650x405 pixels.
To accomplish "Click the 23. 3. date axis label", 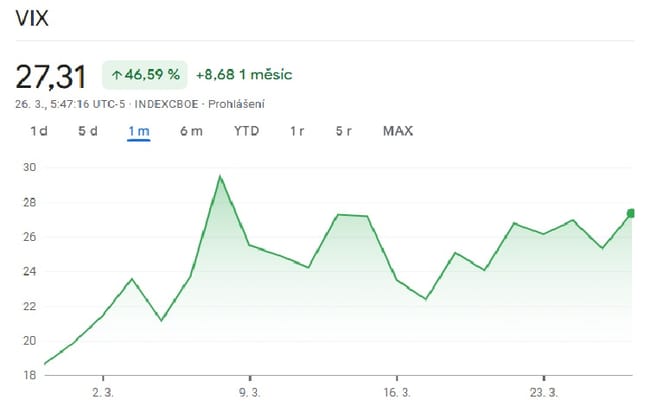I will 543,392.
